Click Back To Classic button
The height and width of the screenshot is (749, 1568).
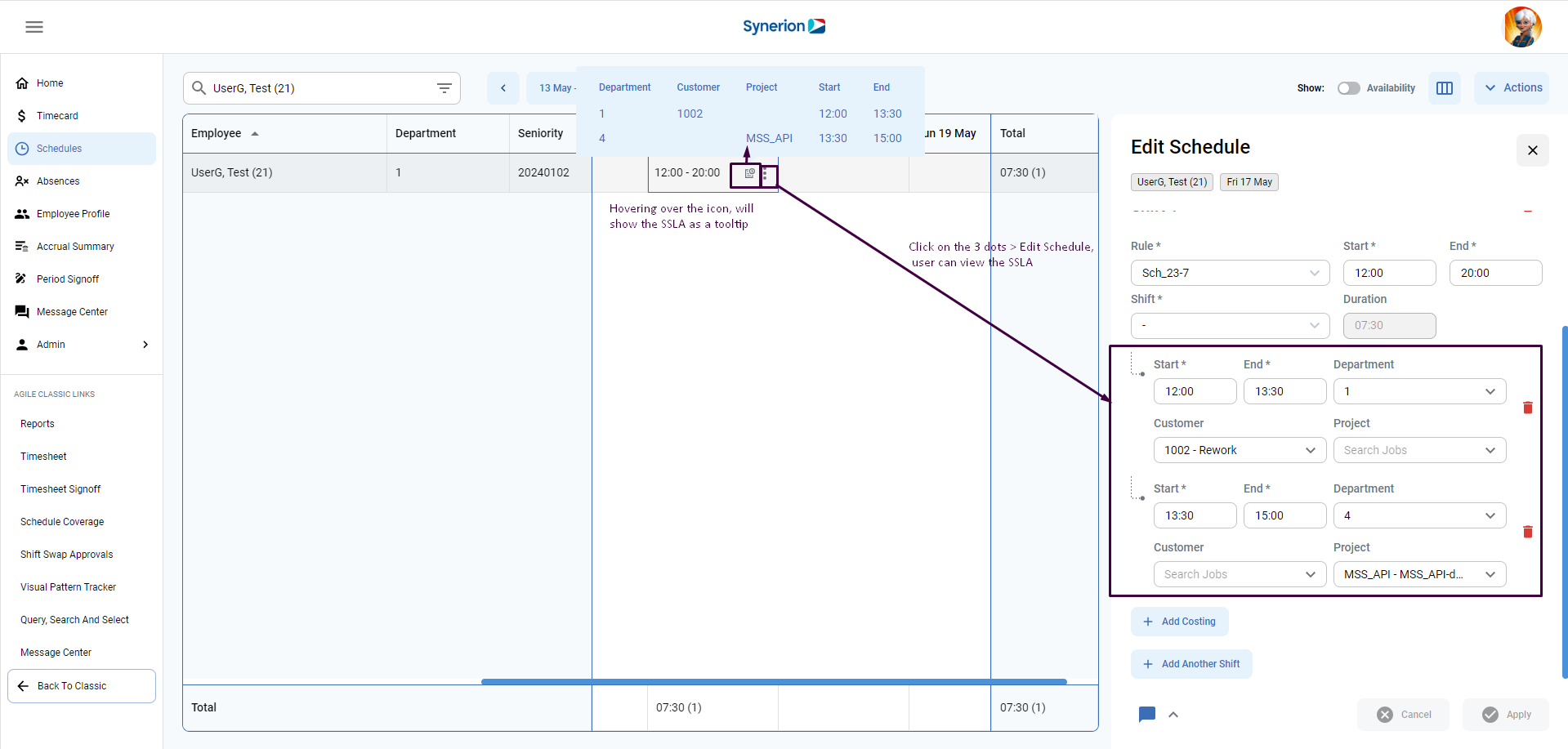click(82, 686)
